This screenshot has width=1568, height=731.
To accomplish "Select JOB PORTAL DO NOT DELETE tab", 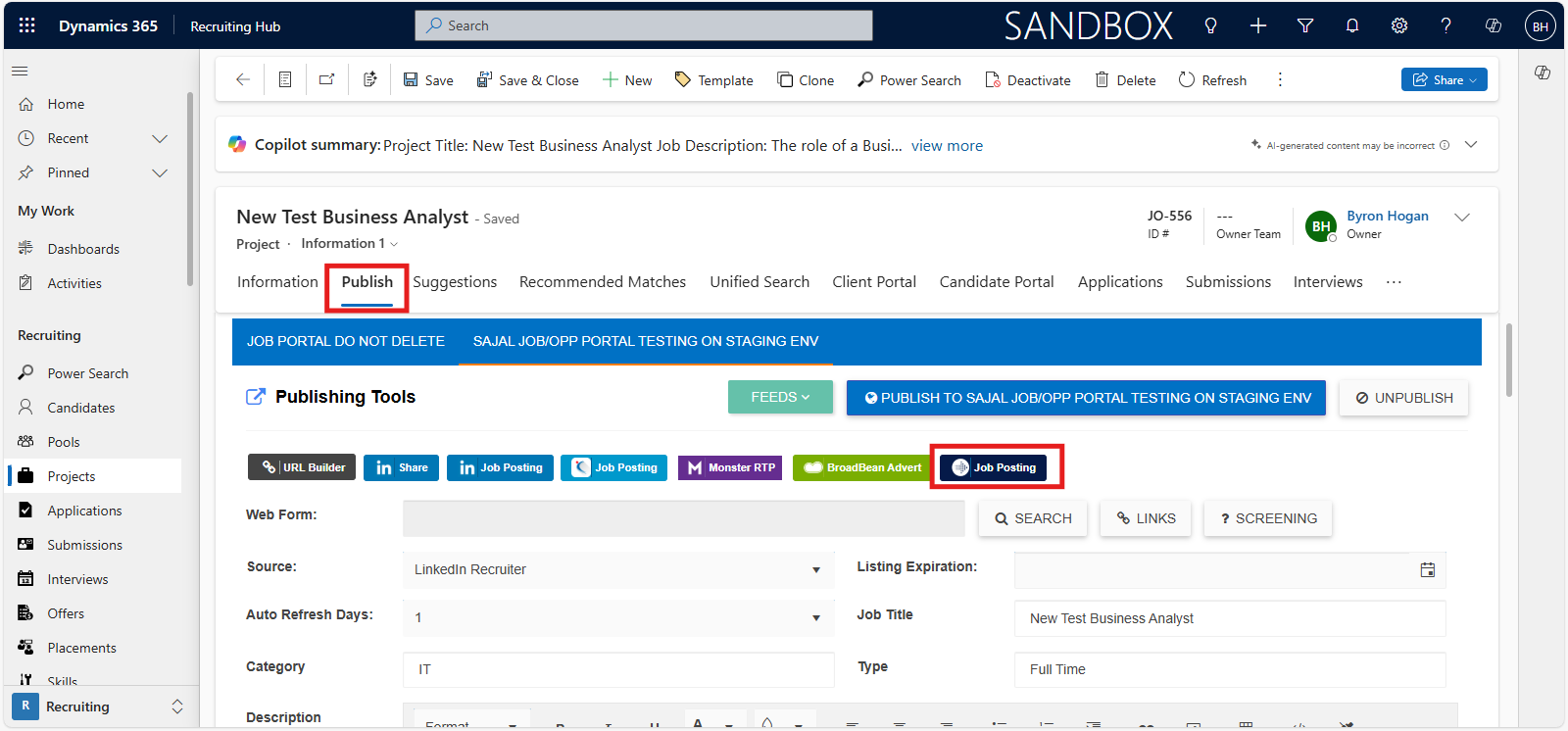I will (x=346, y=341).
